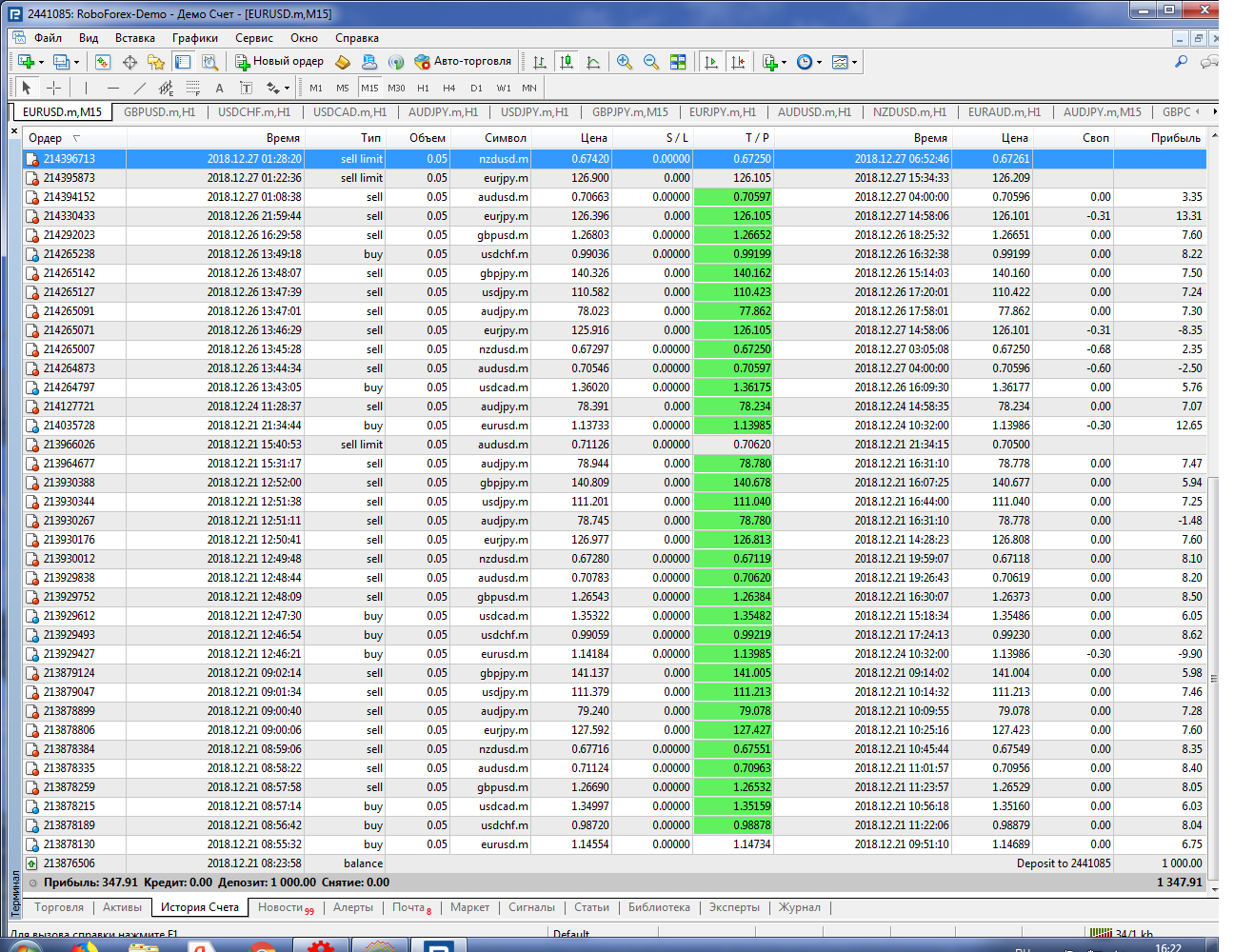This screenshot has height=952, width=1234.
Task: Select the balance row 213876506
Action: (615, 863)
